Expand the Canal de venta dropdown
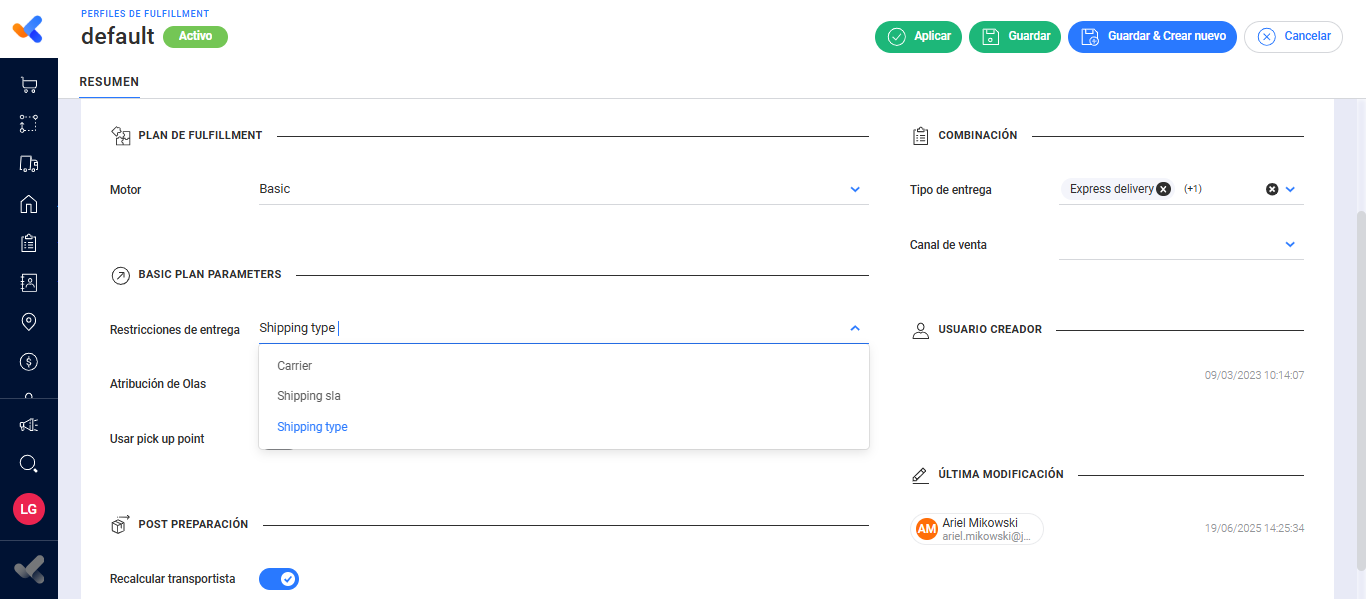 point(1290,244)
